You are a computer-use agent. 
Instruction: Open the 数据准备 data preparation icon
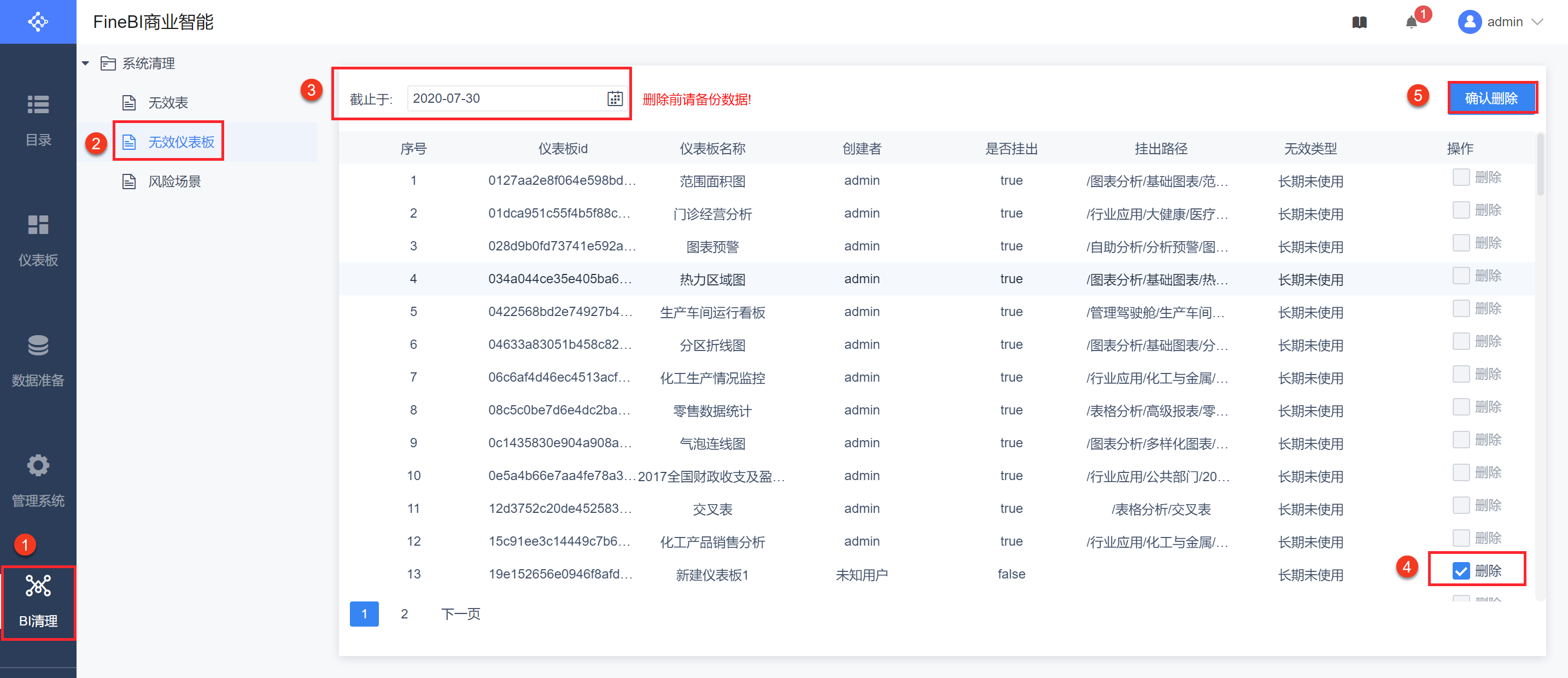(x=38, y=346)
